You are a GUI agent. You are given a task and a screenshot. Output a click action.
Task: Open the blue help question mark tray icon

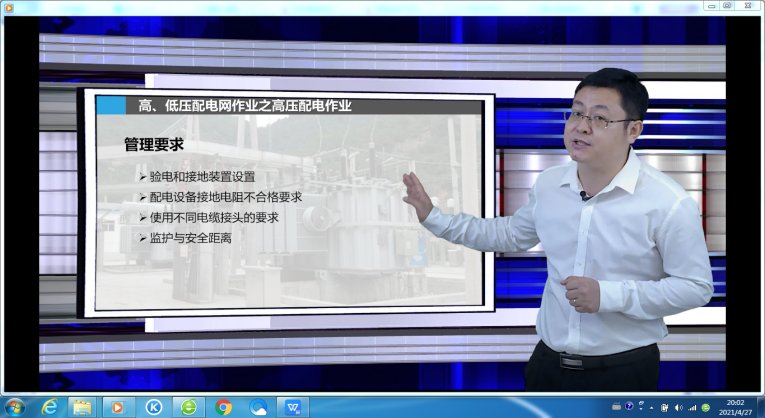[629, 406]
